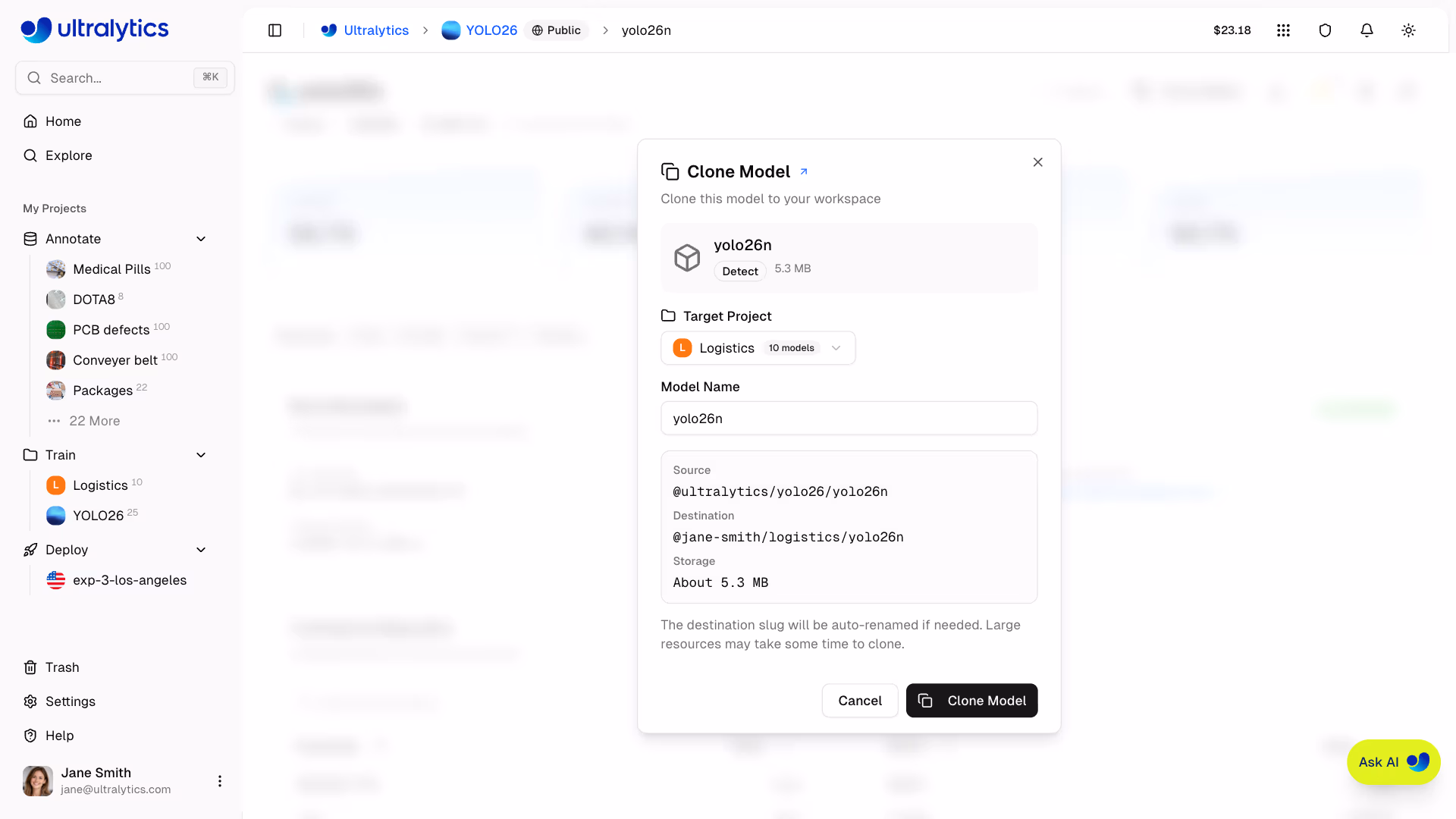Click the shield icon in header
The image size is (1456, 819).
tap(1325, 30)
